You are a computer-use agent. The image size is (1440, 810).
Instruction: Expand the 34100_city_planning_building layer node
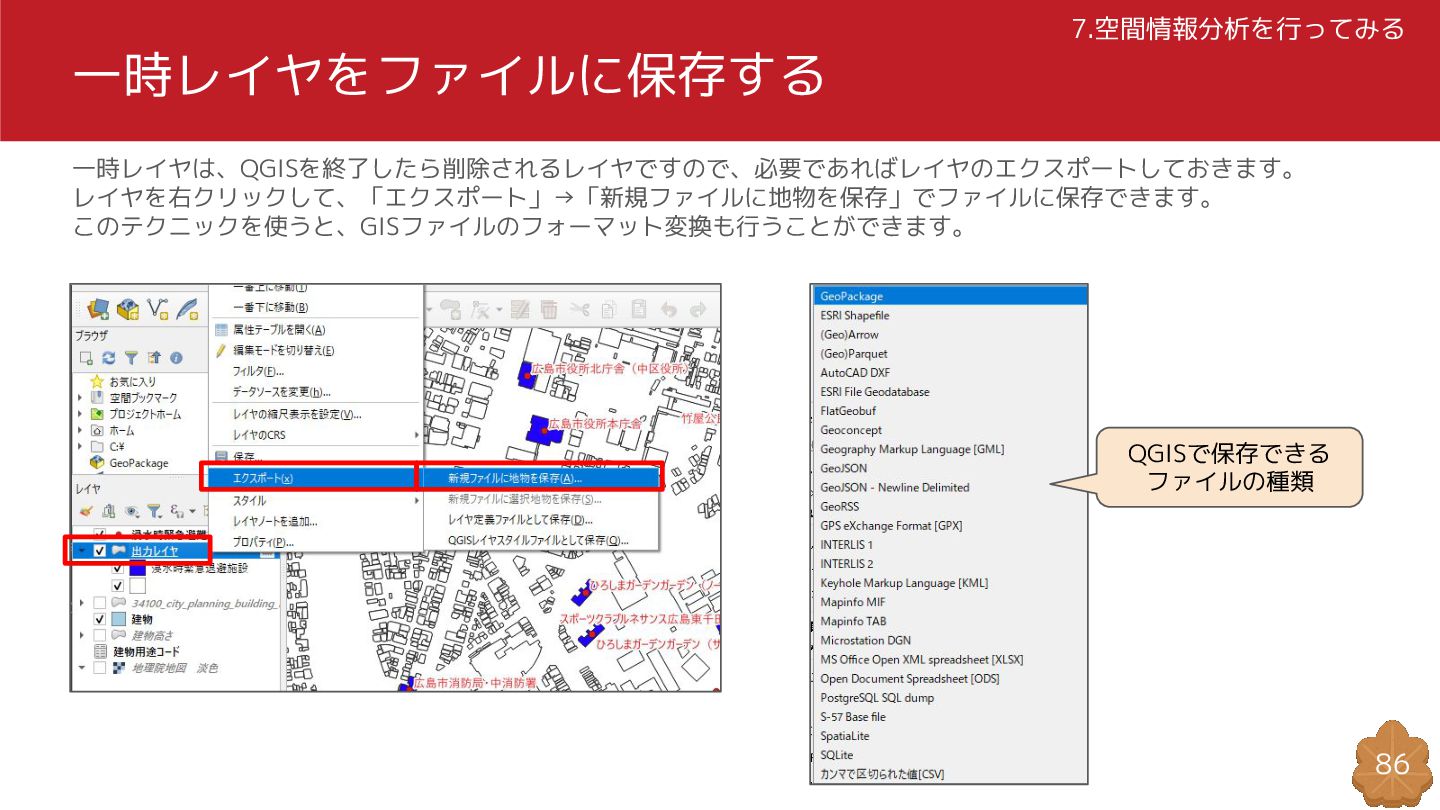pos(81,603)
